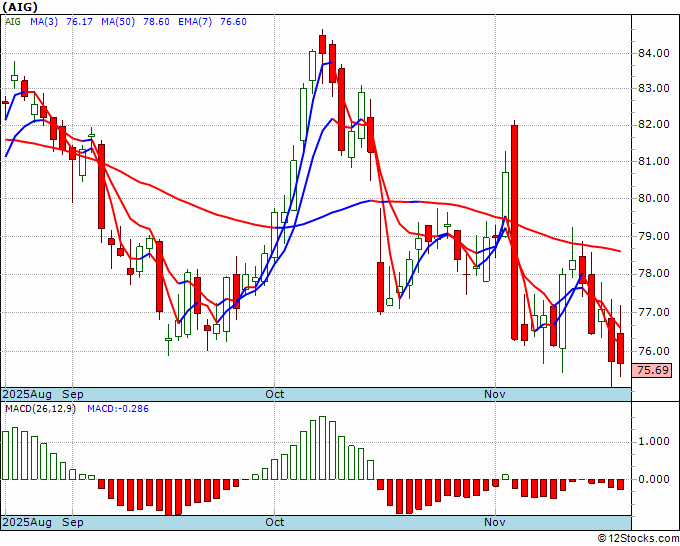The height and width of the screenshot is (546, 680).
Task: Click the MA(3) value 76.17
Action: (x=79, y=22)
